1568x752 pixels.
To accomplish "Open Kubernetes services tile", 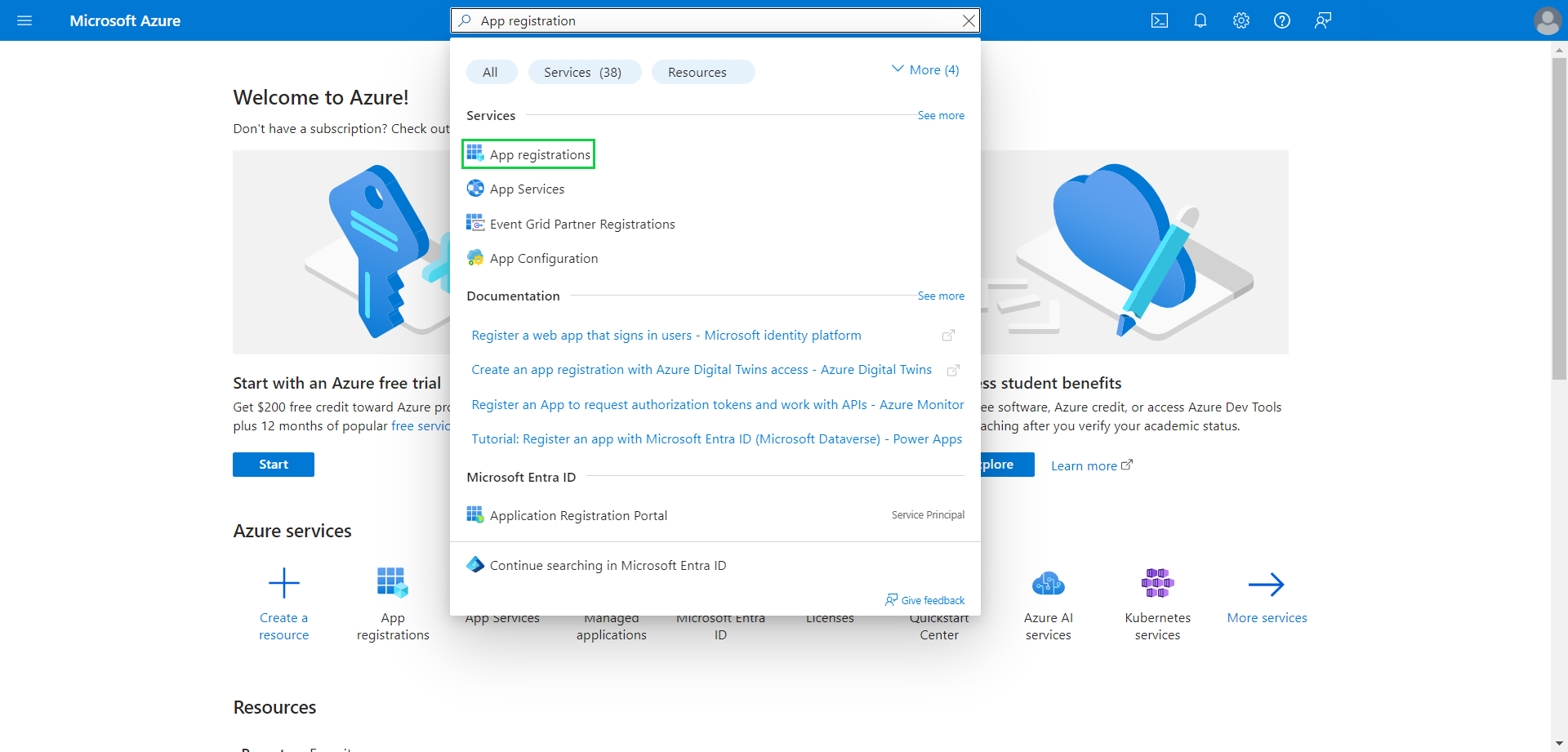I will coord(1157,604).
